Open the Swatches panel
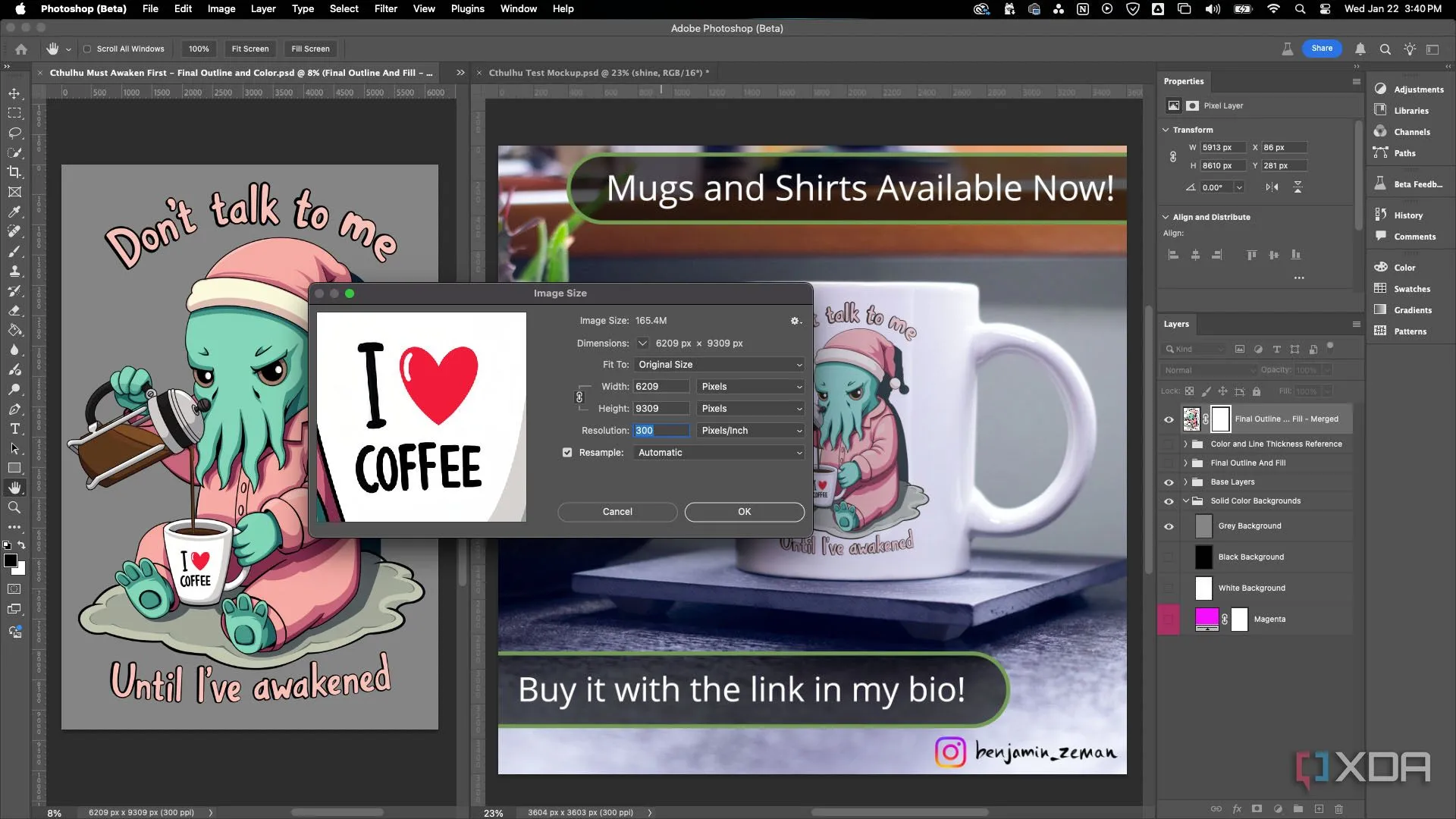The image size is (1456, 819). tap(1402, 288)
